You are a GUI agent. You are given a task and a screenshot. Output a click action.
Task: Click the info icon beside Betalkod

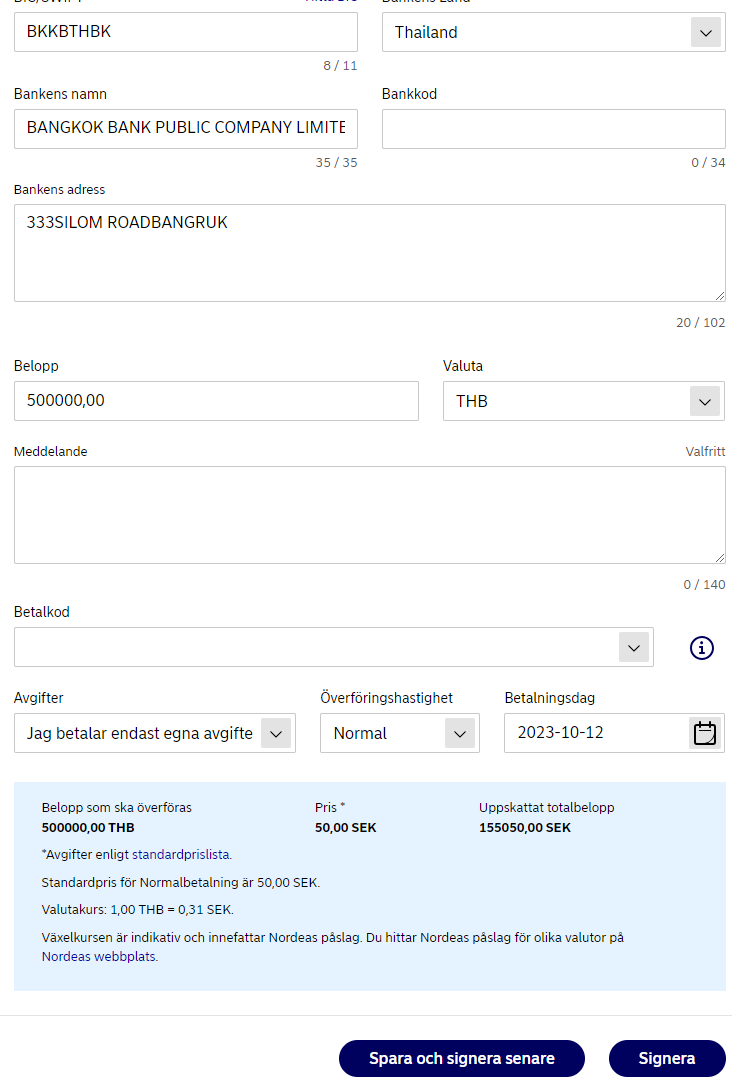click(x=702, y=648)
